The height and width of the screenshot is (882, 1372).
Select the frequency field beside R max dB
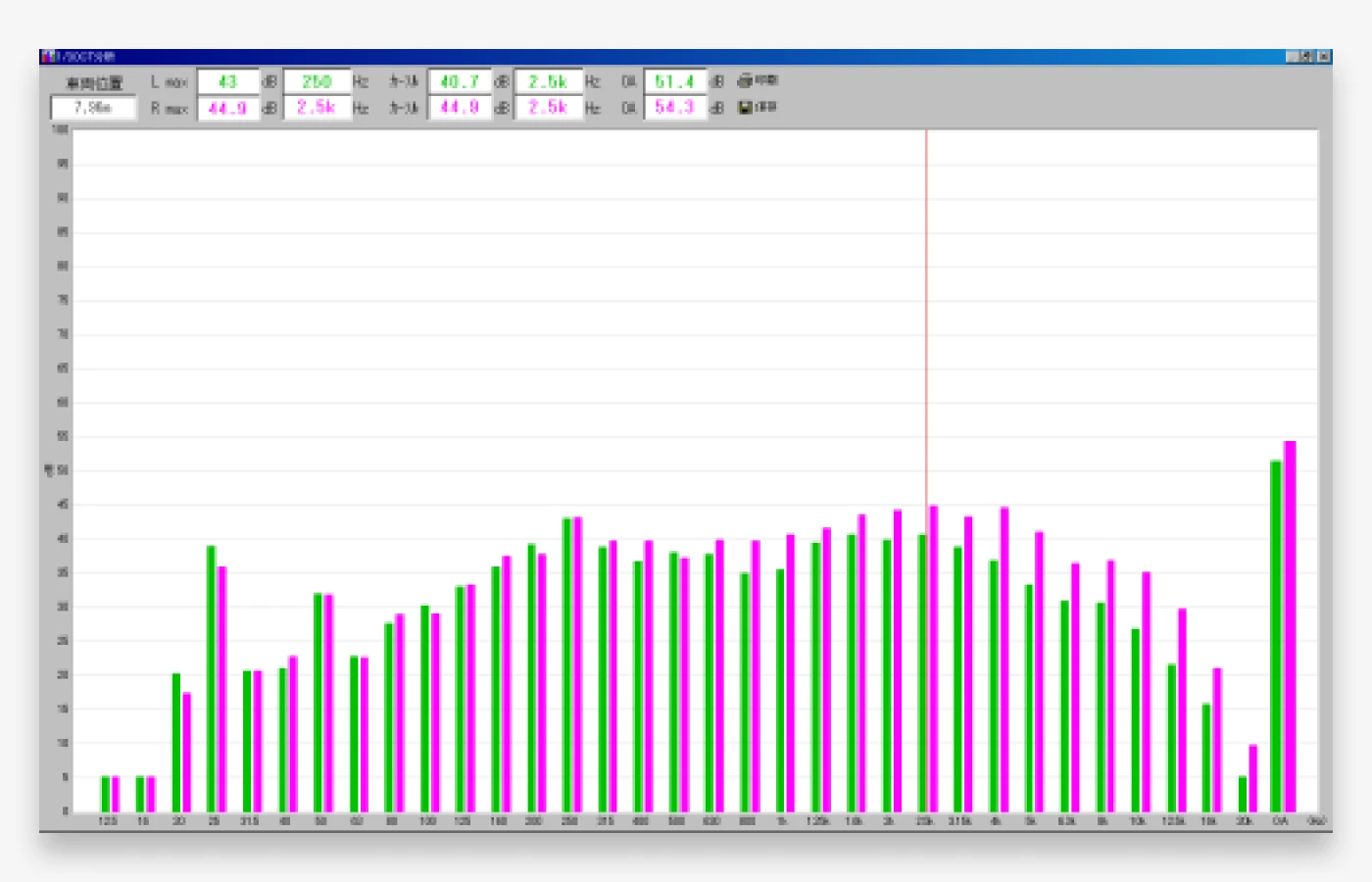pyautogui.click(x=317, y=108)
